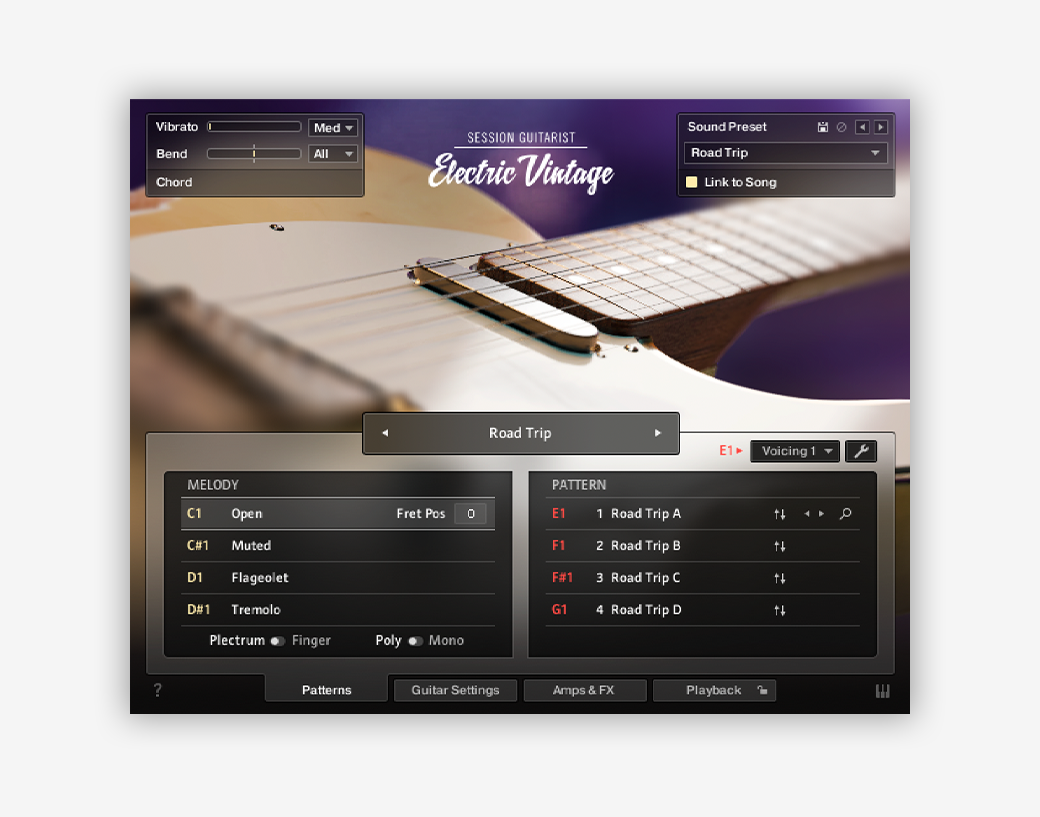Image resolution: width=1040 pixels, height=817 pixels.
Task: Click the Mono label
Action: click(446, 641)
